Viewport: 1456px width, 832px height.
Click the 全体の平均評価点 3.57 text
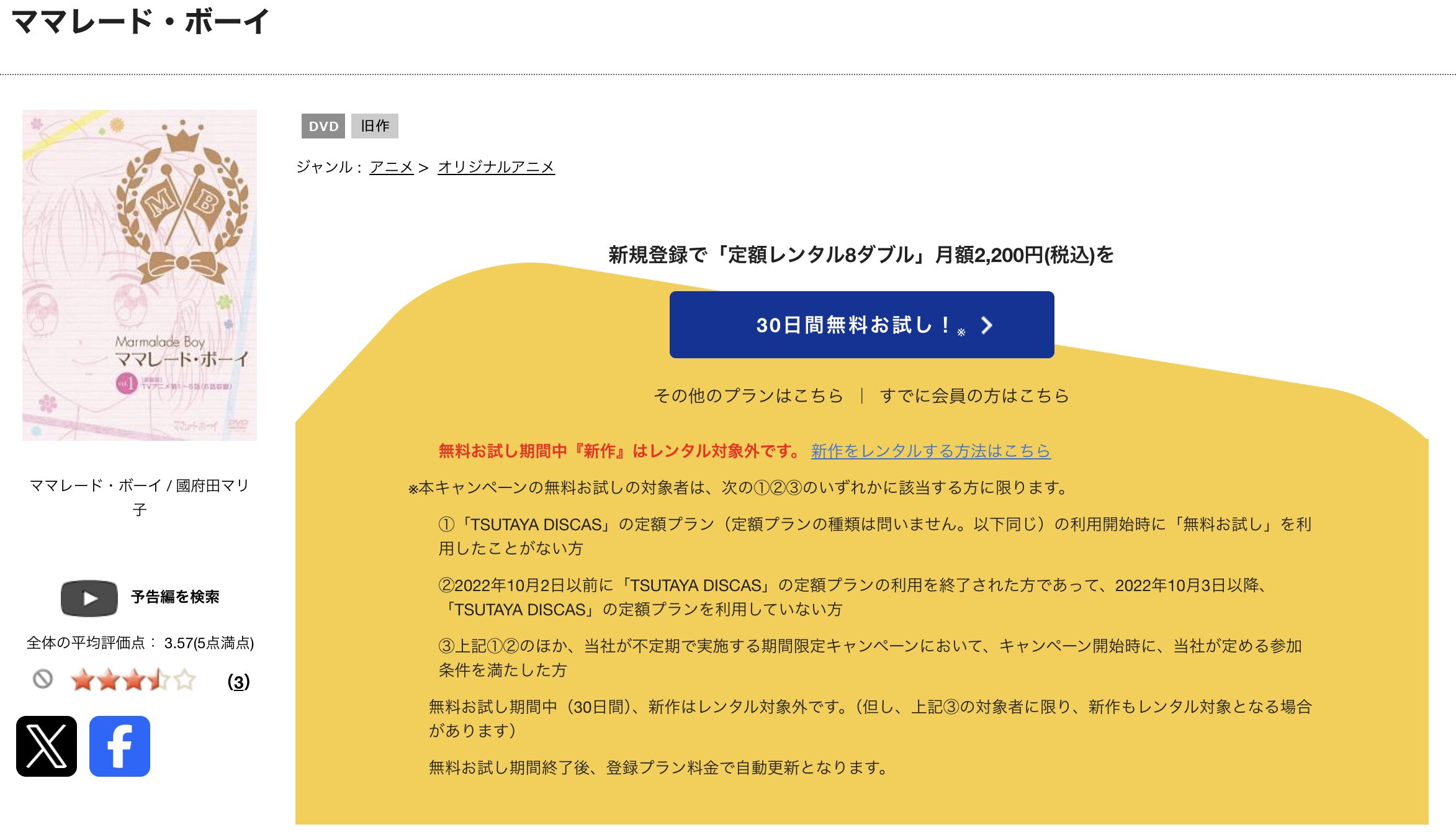pyautogui.click(x=140, y=643)
